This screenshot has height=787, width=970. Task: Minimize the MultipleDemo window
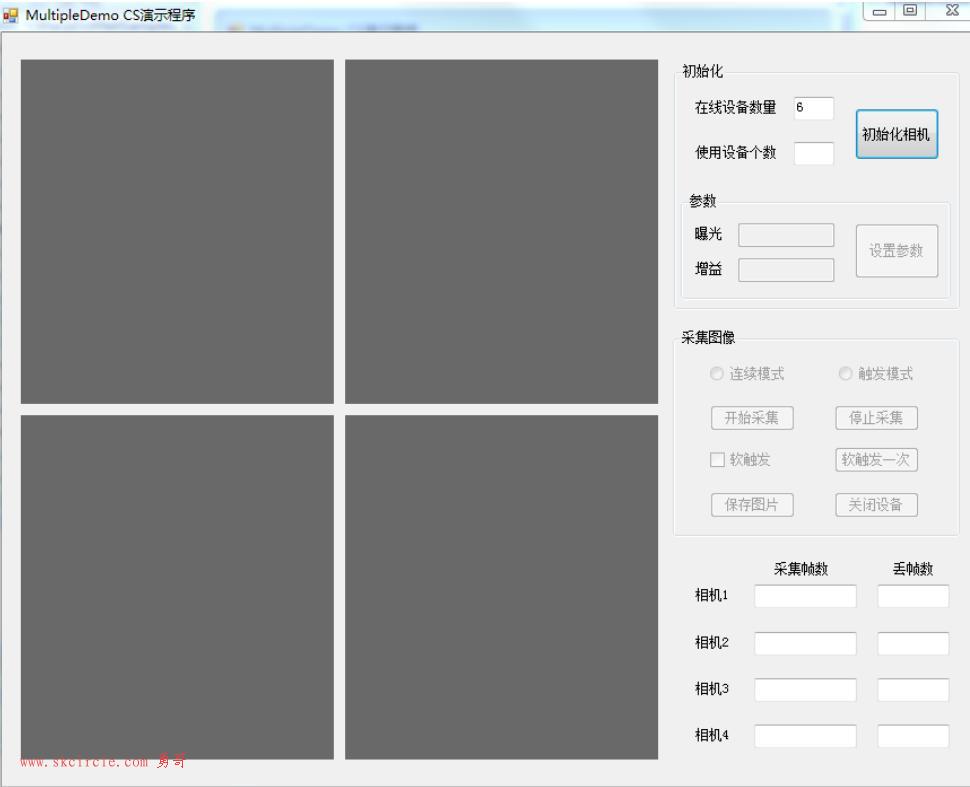[879, 11]
